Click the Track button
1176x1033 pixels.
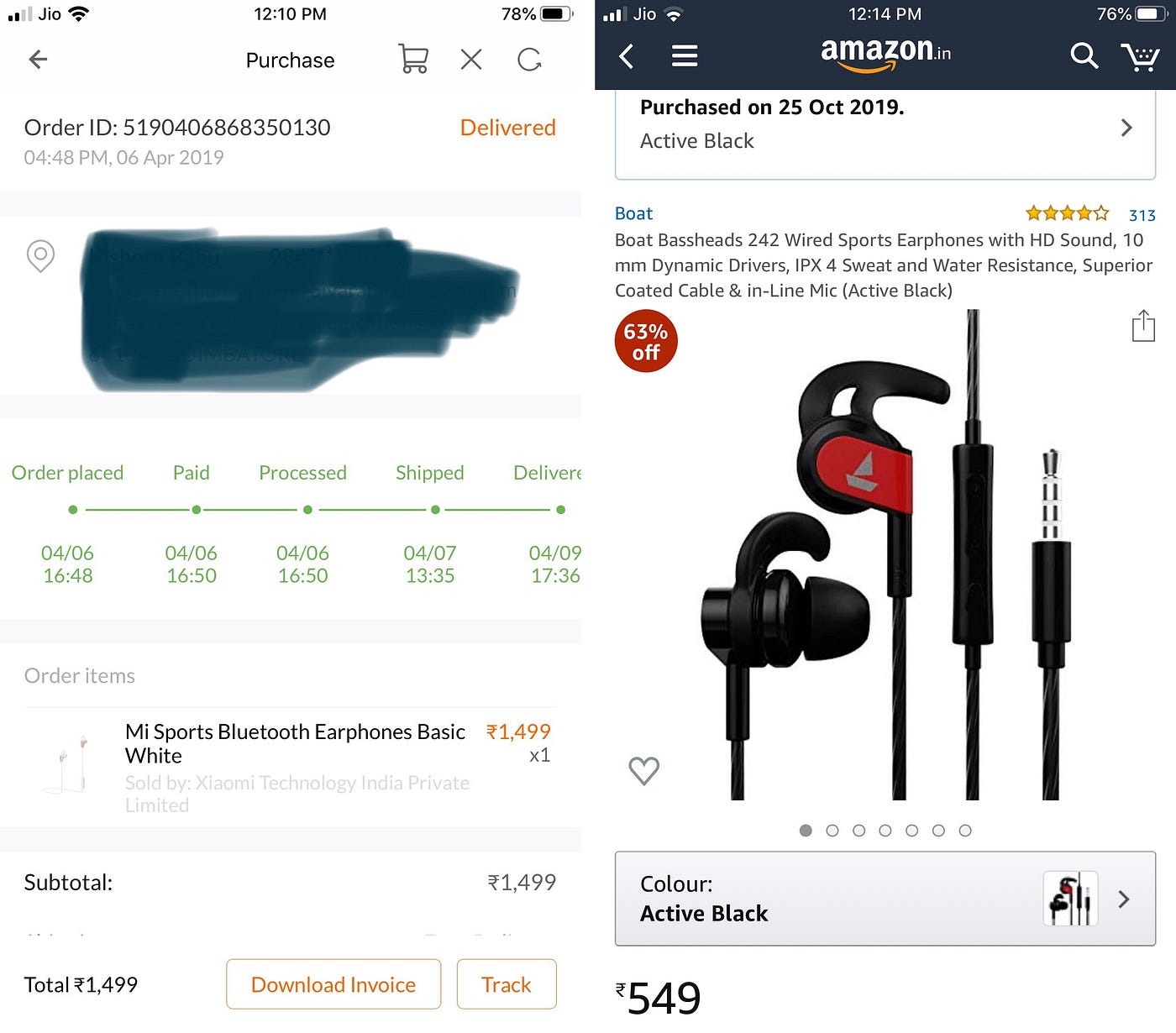point(507,984)
